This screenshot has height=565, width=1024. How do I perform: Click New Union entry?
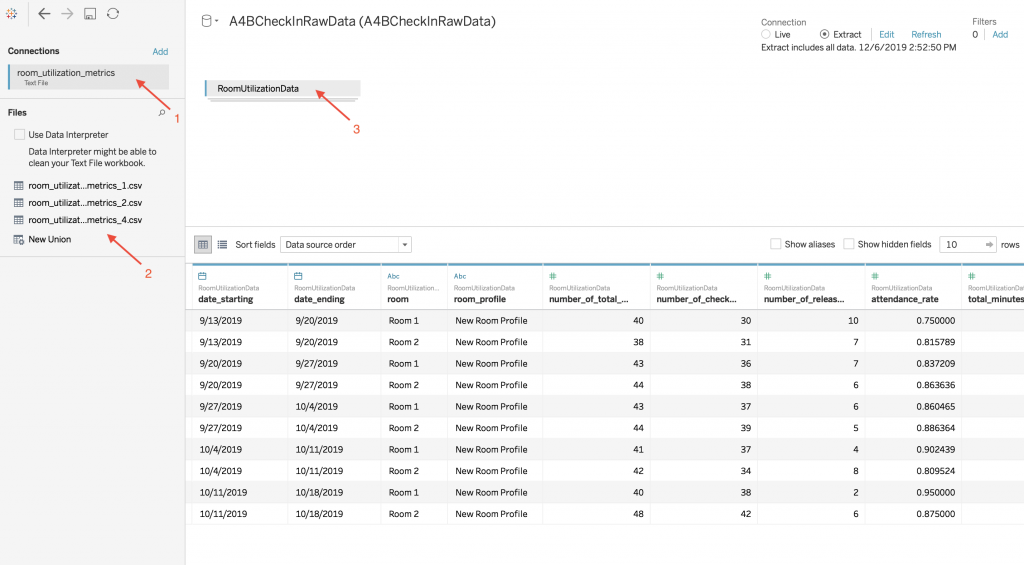tap(50, 240)
